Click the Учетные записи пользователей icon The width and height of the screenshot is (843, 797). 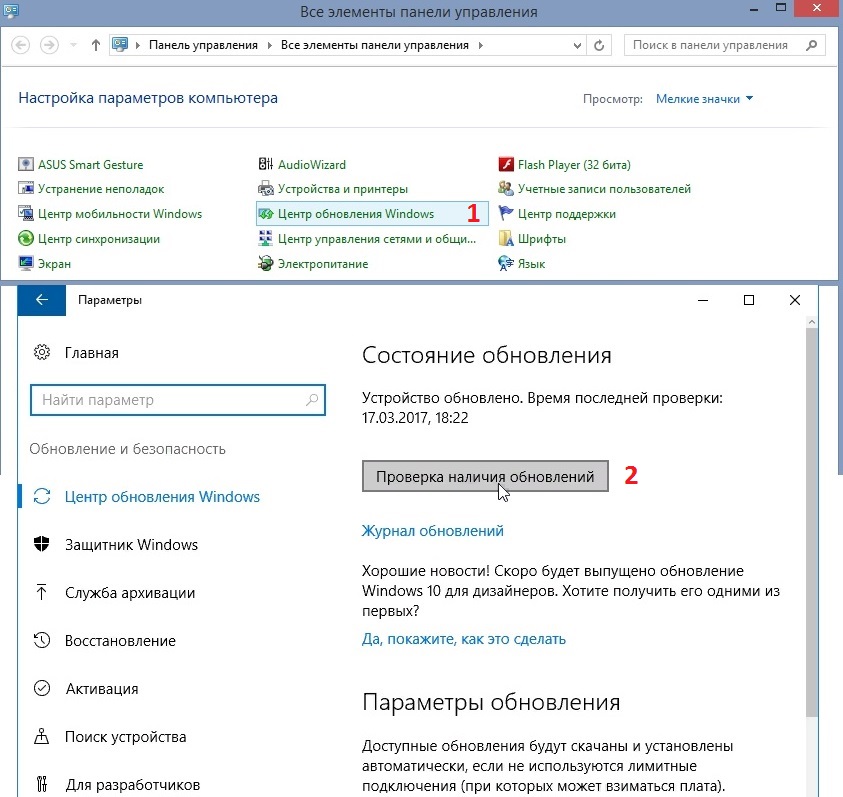click(x=506, y=189)
